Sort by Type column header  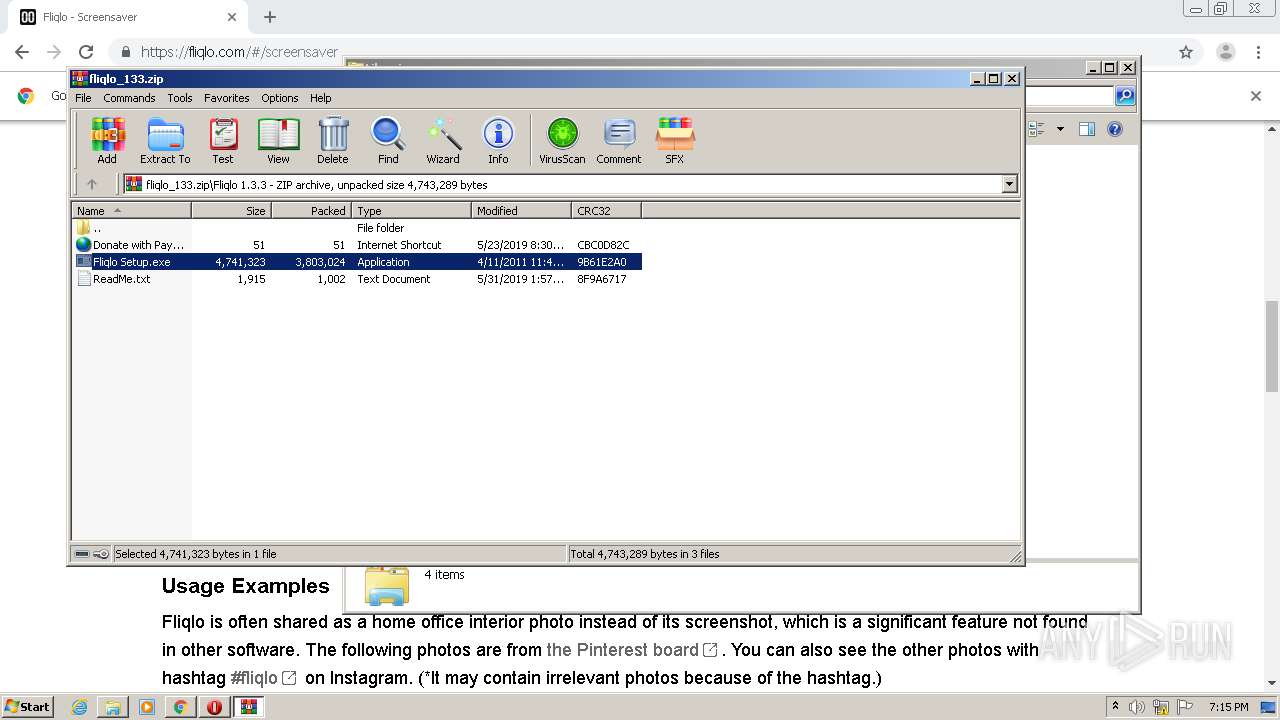(411, 211)
